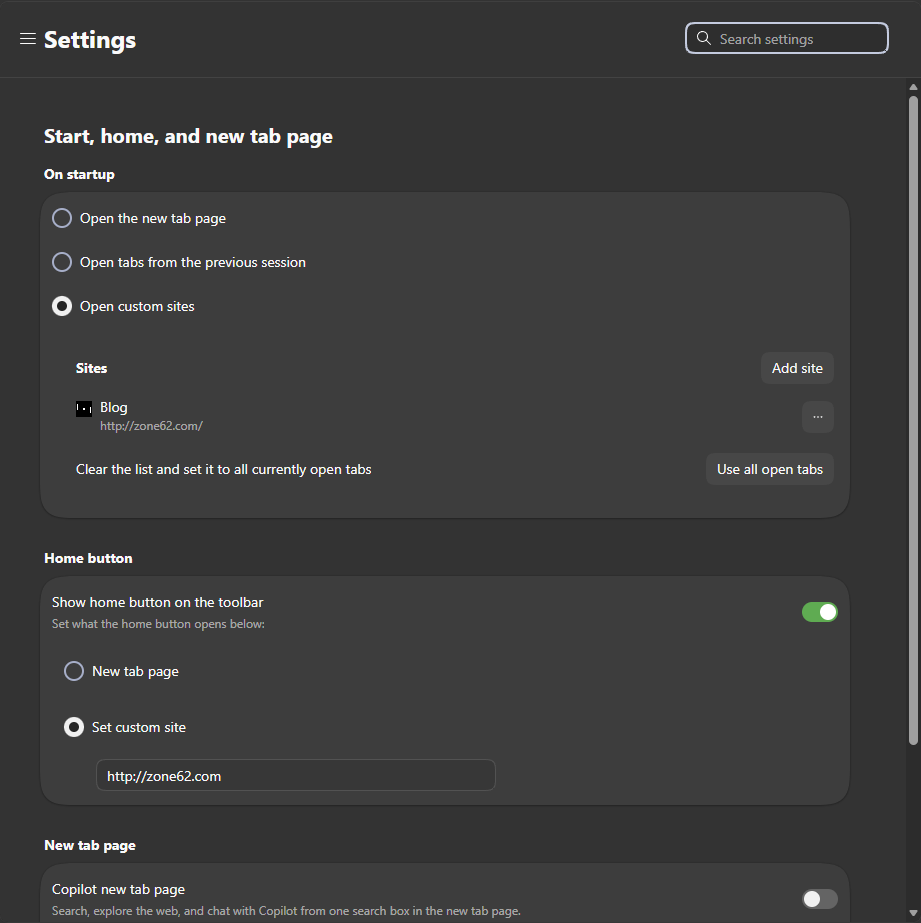
Task: Select Open tabs from previous session
Action: [x=62, y=262]
